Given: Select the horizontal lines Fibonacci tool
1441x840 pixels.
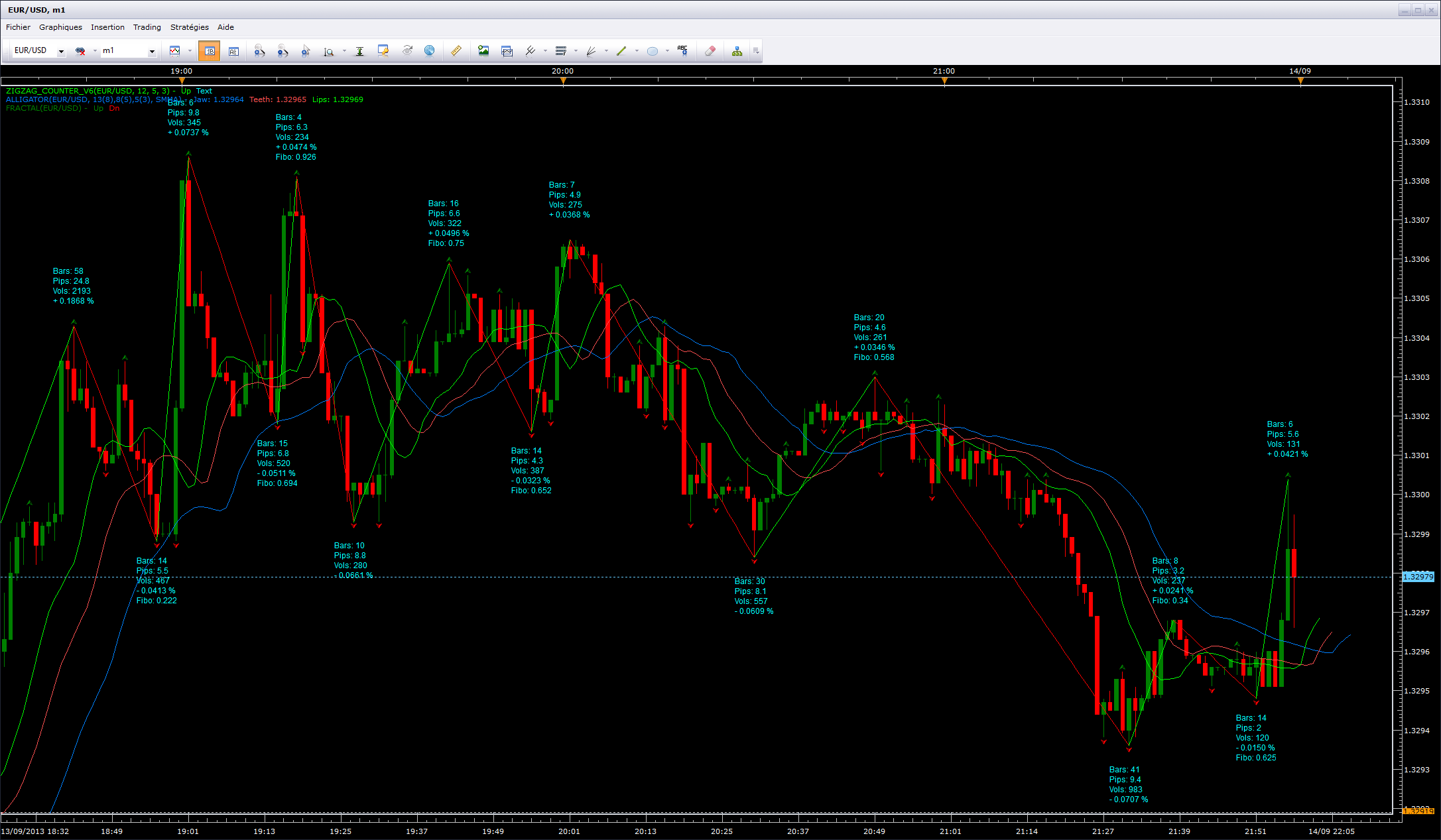Looking at the screenshot, I should click(561, 51).
